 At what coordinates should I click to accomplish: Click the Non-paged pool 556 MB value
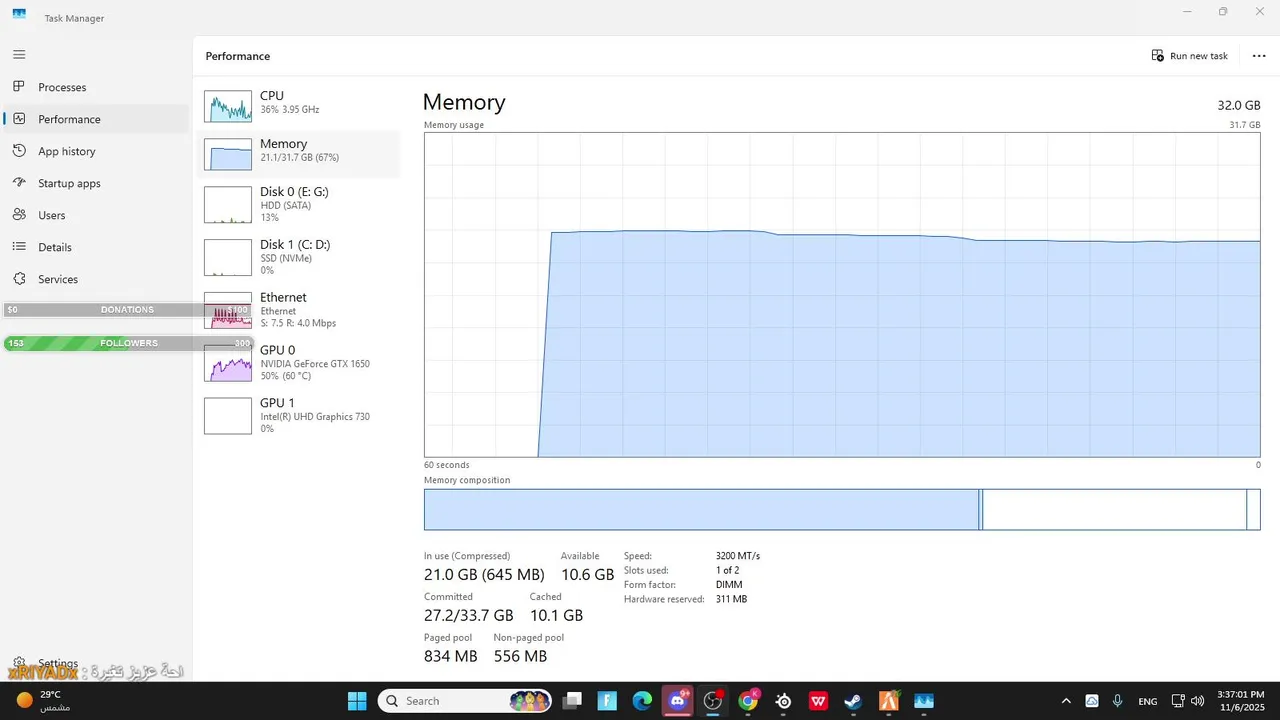(x=520, y=657)
